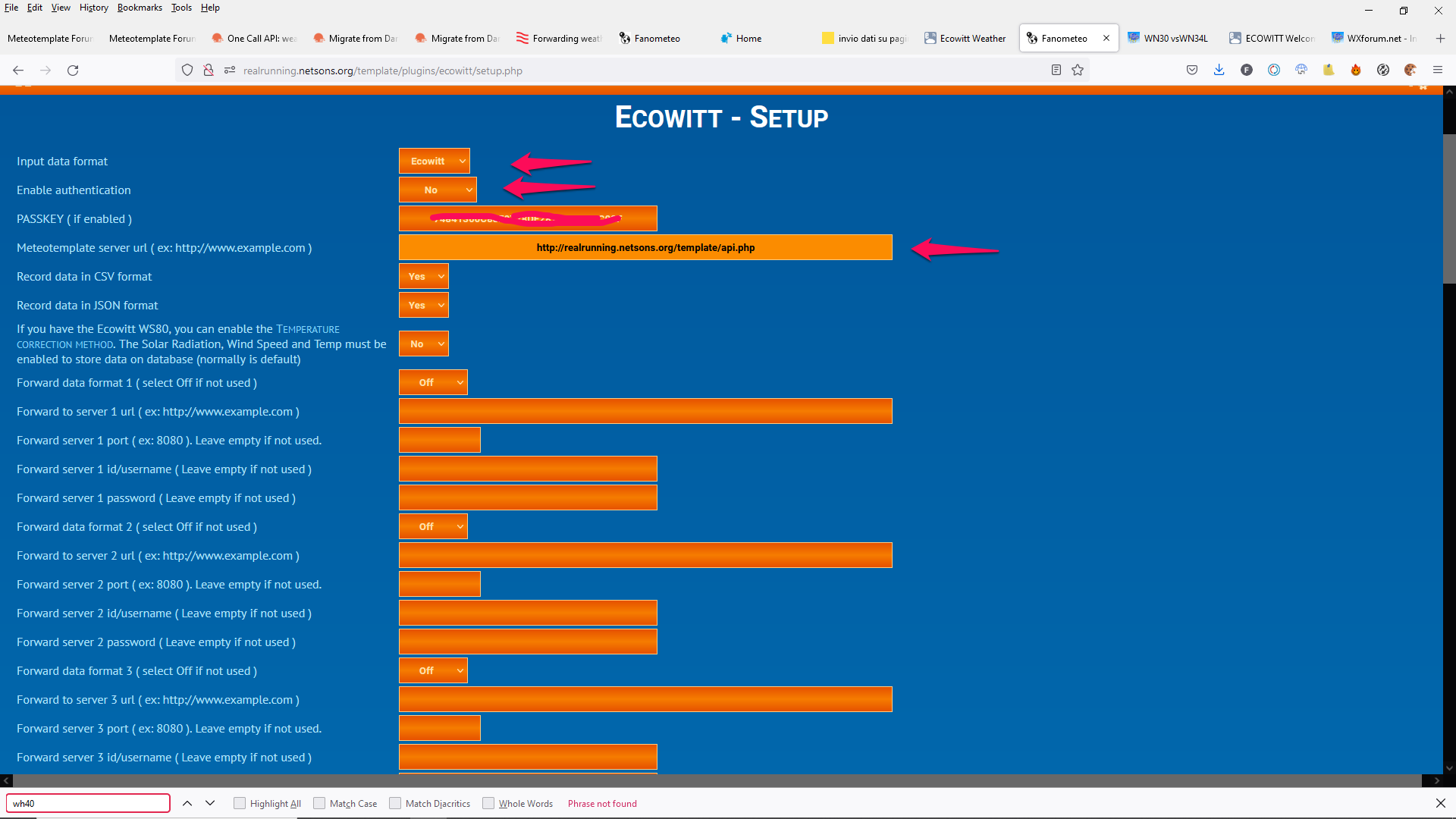Close the active Fanometeo tab
The width and height of the screenshot is (1456, 819).
(x=1106, y=38)
